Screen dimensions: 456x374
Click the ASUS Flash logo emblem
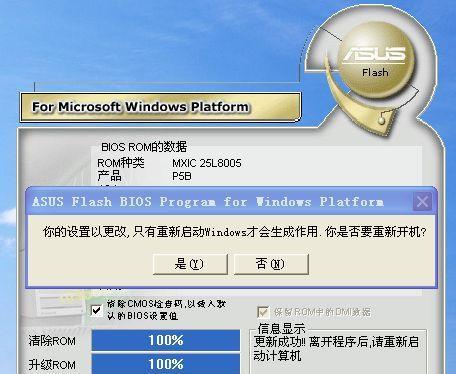376,60
